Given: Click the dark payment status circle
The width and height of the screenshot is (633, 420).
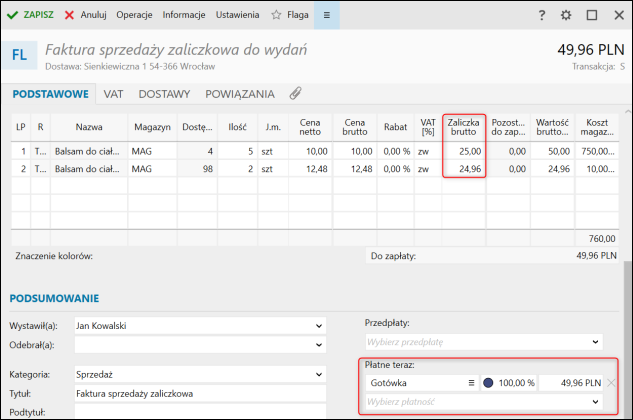Looking at the screenshot, I should click(488, 383).
